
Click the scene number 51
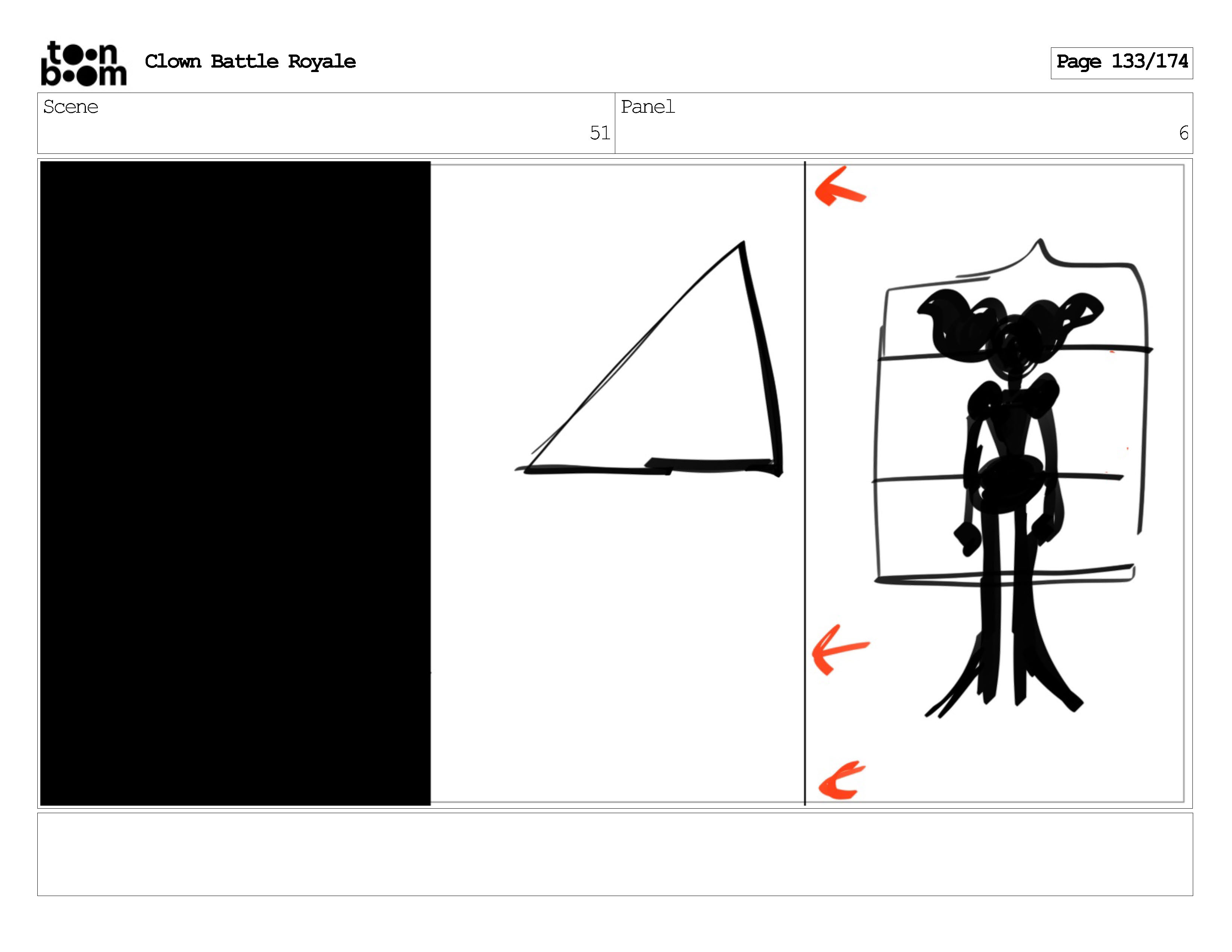pos(600,133)
